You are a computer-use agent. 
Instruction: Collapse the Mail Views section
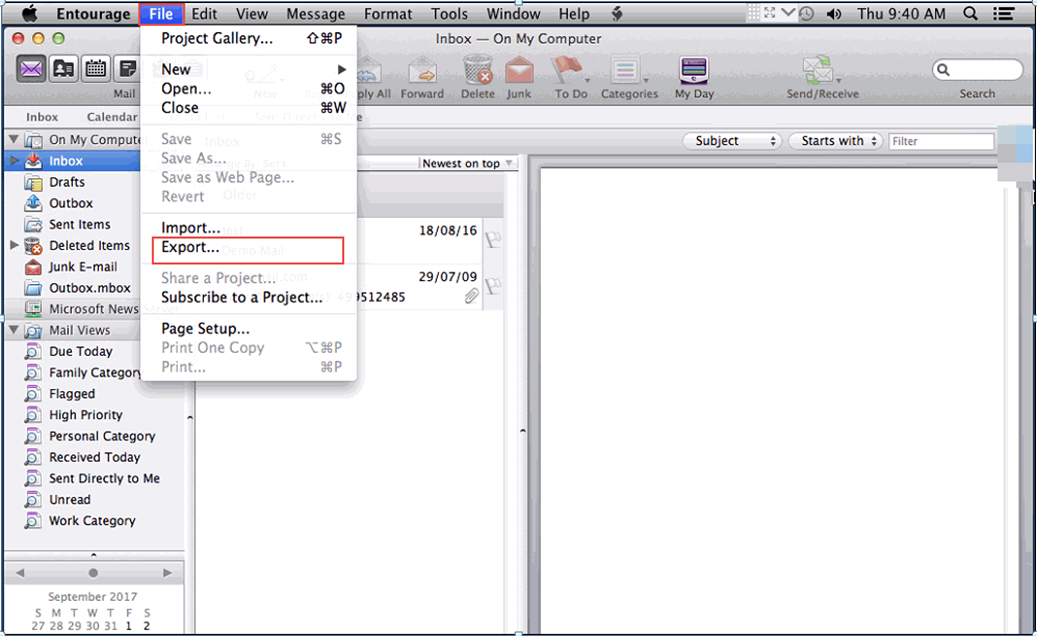tap(13, 329)
